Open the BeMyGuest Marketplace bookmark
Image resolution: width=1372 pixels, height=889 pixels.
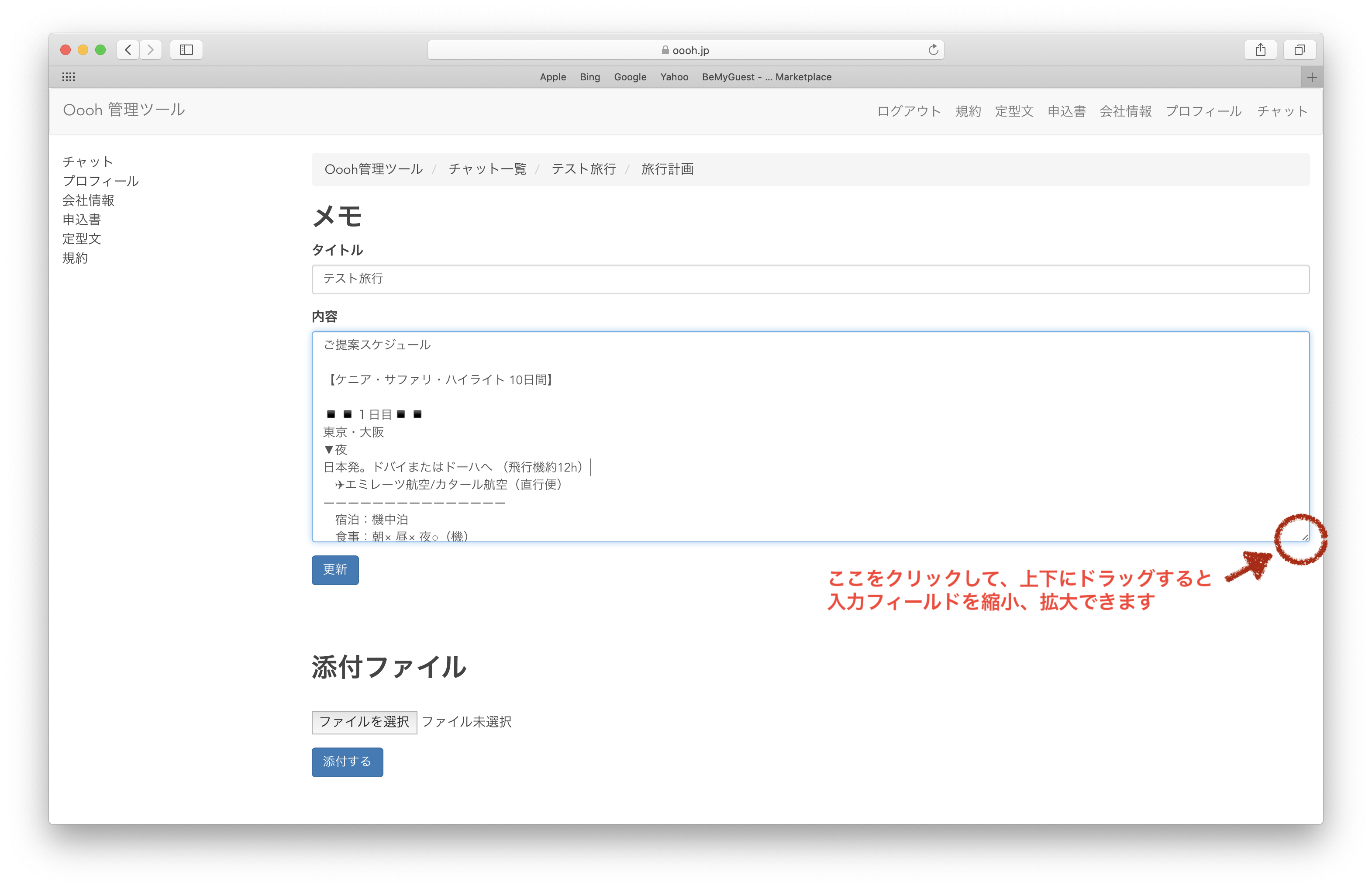[766, 77]
